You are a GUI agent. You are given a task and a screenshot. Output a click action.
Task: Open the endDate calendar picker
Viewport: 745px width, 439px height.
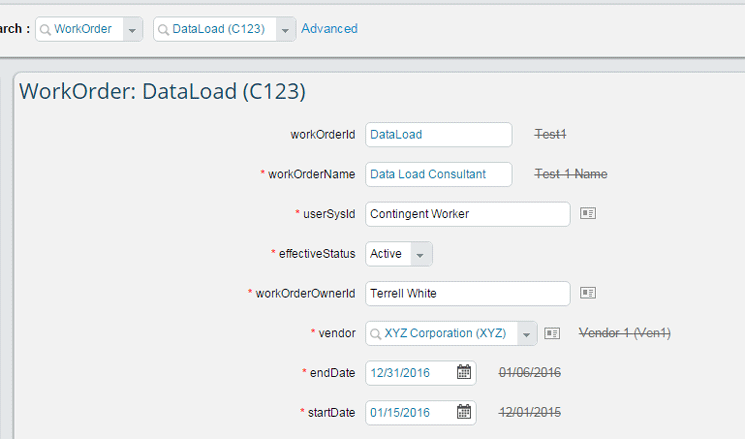(464, 373)
